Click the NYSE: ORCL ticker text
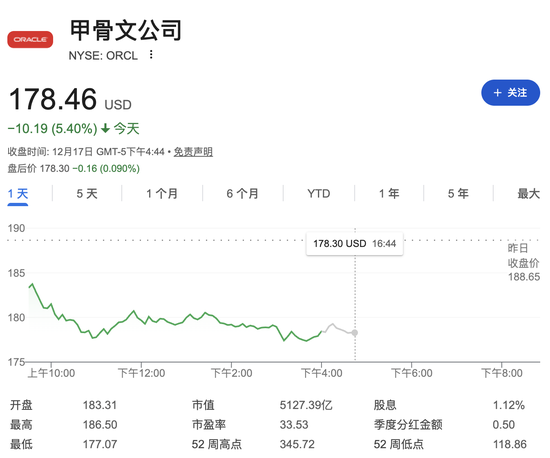This screenshot has width=550, height=458. click(x=103, y=56)
